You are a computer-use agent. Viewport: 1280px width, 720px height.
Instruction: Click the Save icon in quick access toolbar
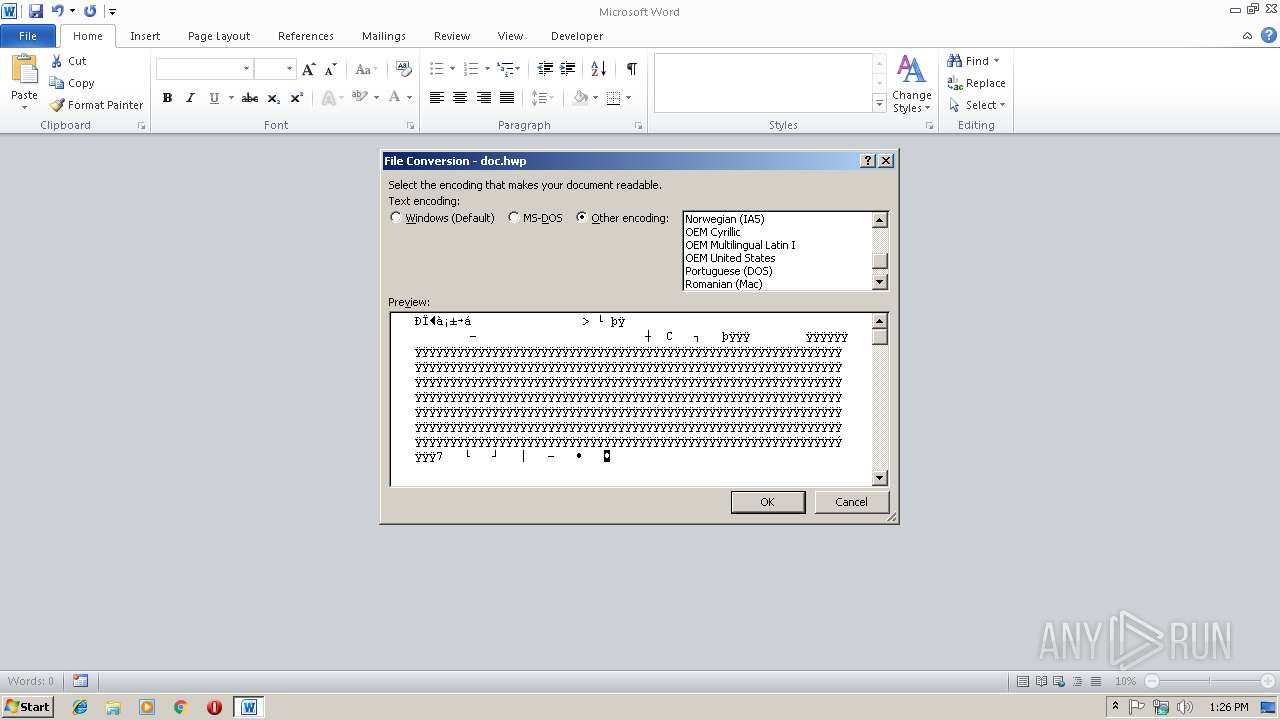point(36,11)
